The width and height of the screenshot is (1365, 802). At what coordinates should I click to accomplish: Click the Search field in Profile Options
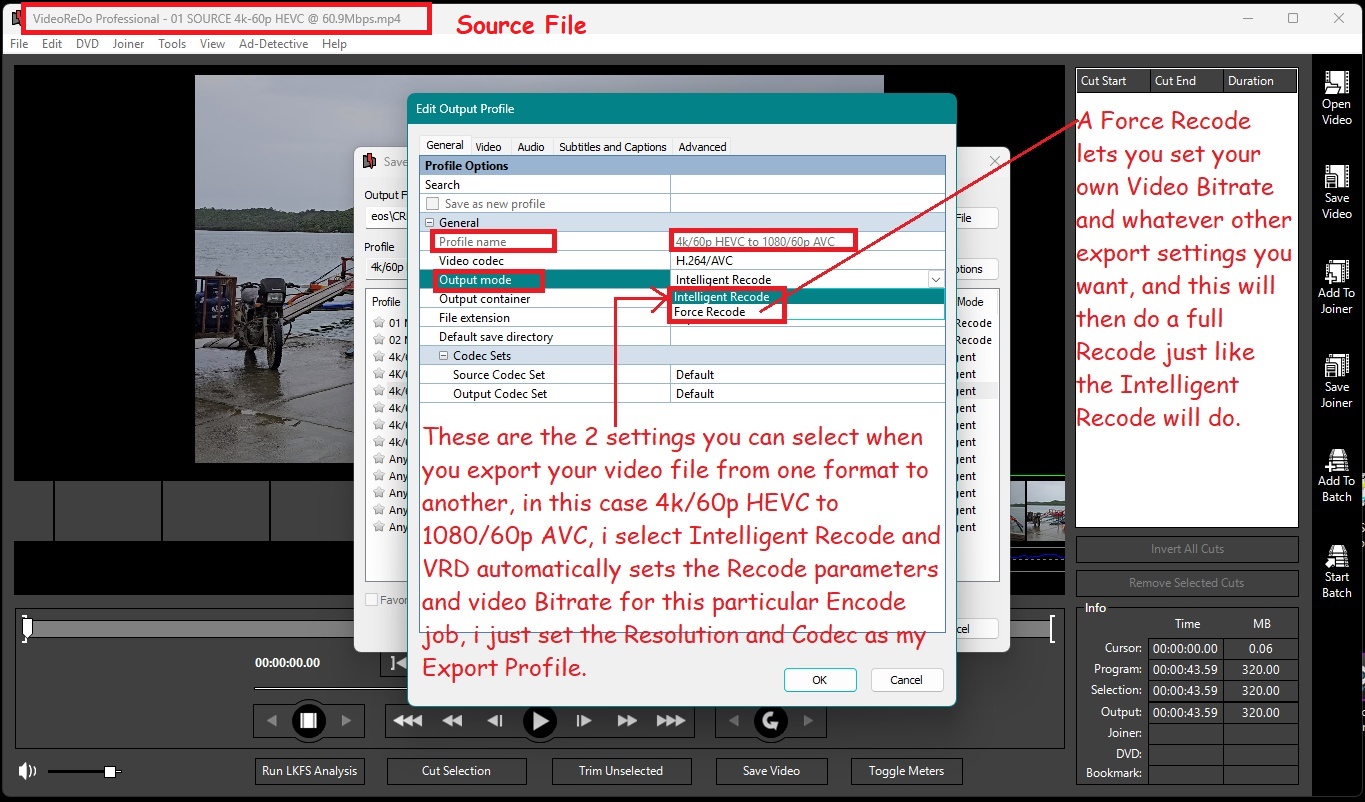[x=807, y=185]
